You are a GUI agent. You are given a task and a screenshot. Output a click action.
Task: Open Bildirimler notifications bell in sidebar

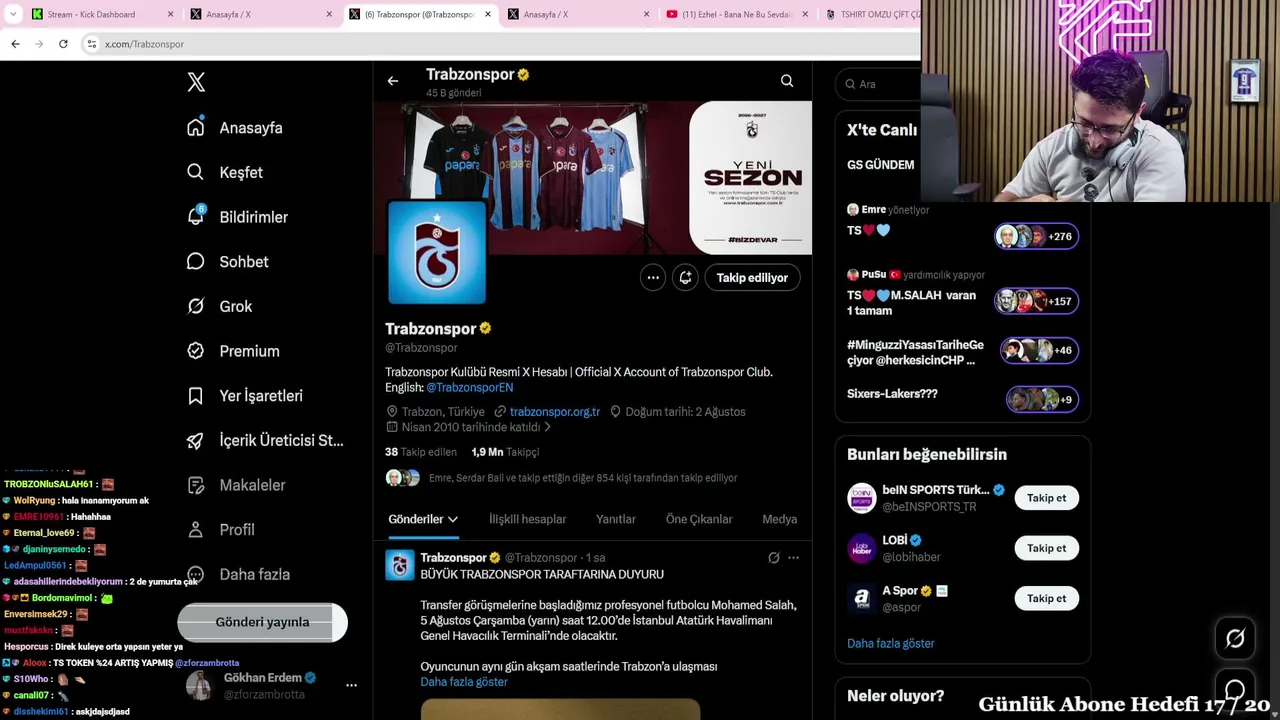tap(196, 216)
